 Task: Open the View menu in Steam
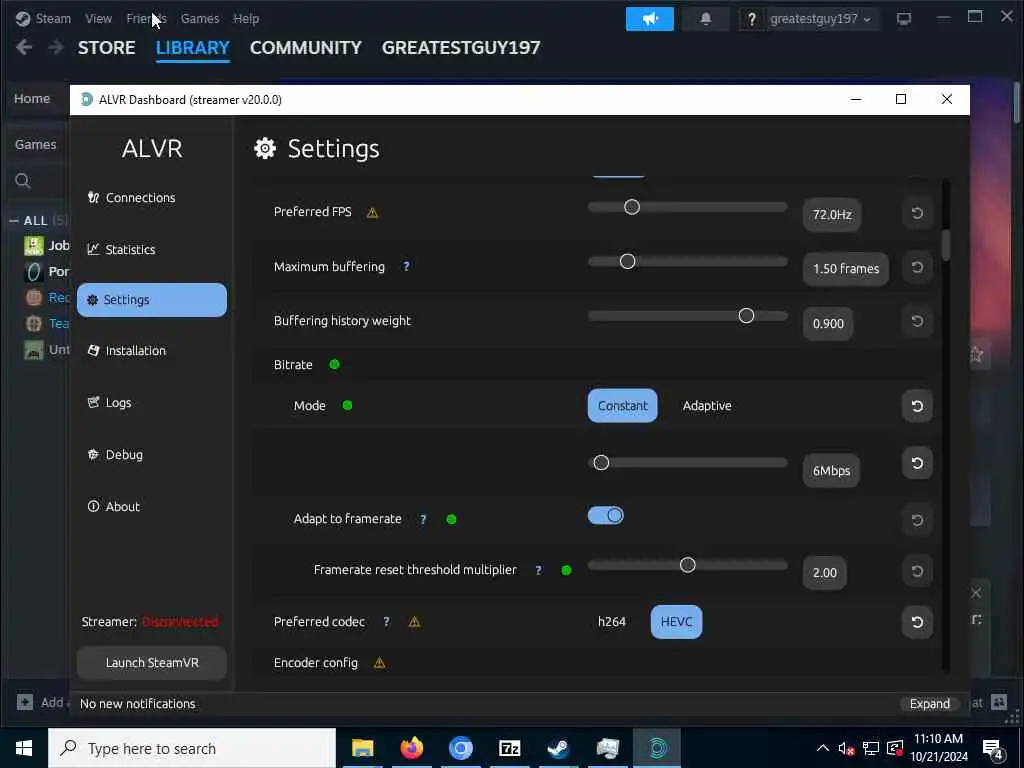click(98, 18)
